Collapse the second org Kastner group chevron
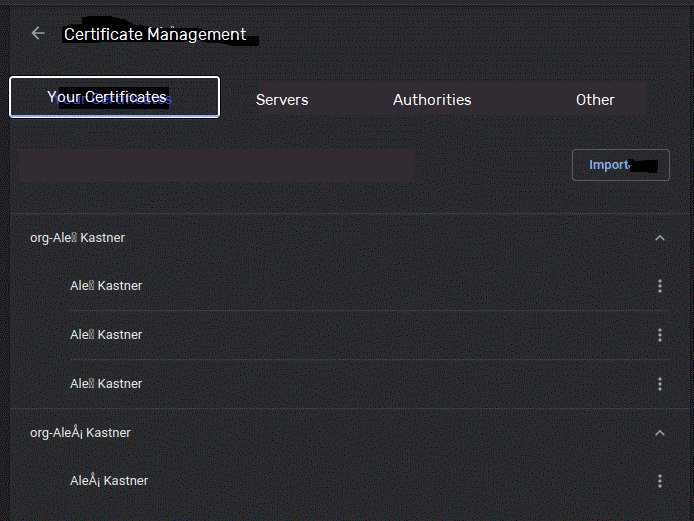The image size is (694, 521). tap(659, 433)
